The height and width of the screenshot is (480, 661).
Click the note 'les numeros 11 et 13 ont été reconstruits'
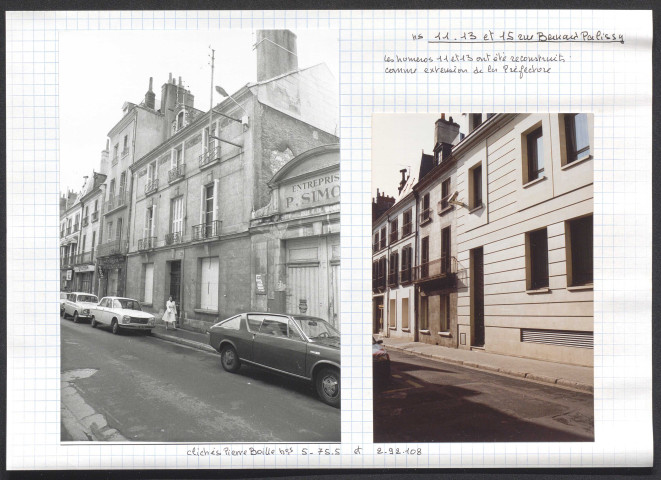tap(474, 58)
